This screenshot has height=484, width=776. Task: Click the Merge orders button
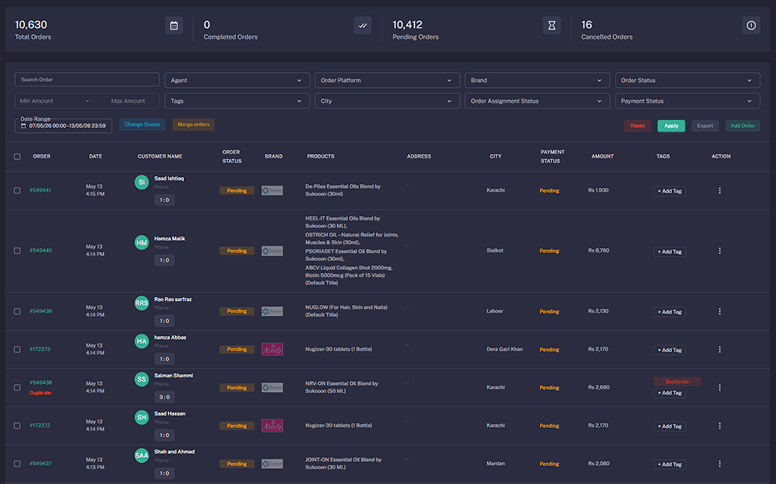193,125
